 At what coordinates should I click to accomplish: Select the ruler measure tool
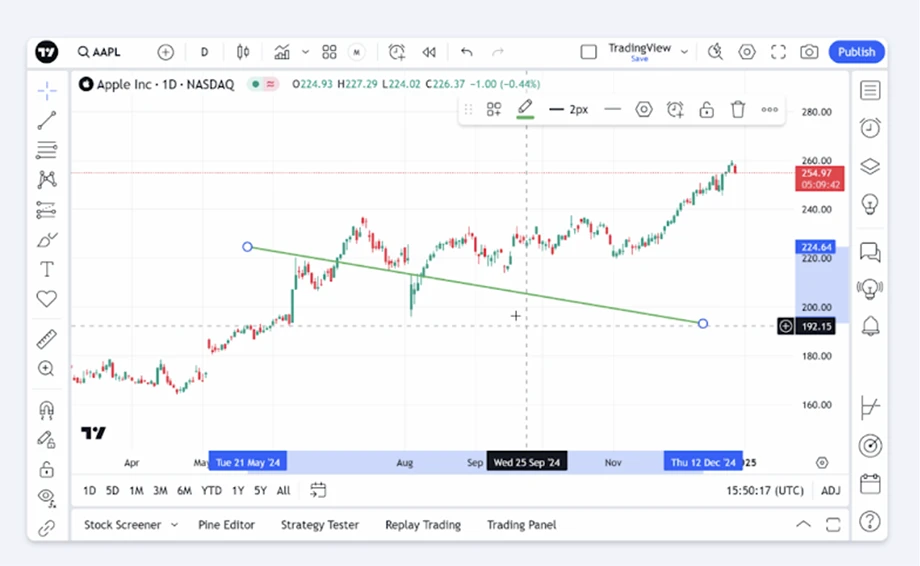tap(47, 338)
